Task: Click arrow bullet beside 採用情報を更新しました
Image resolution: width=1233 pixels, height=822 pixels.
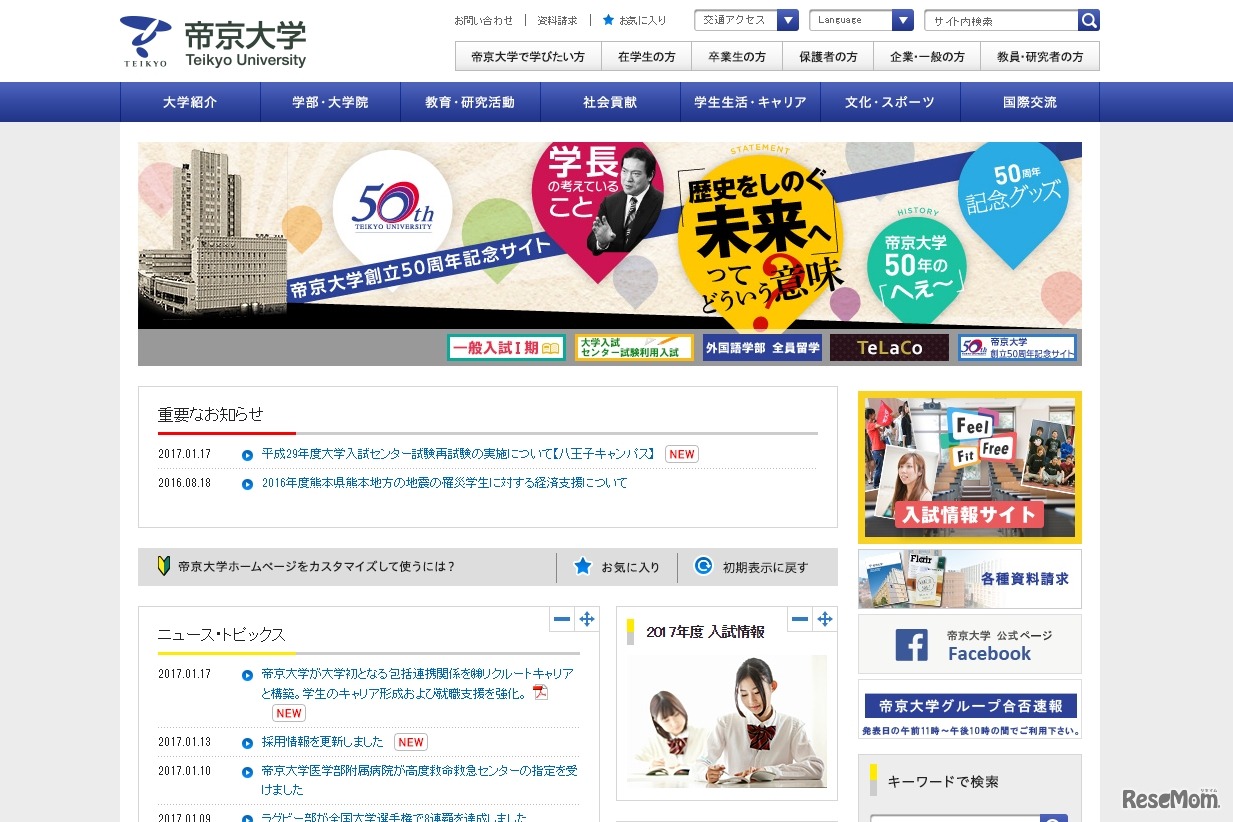Action: coord(247,743)
